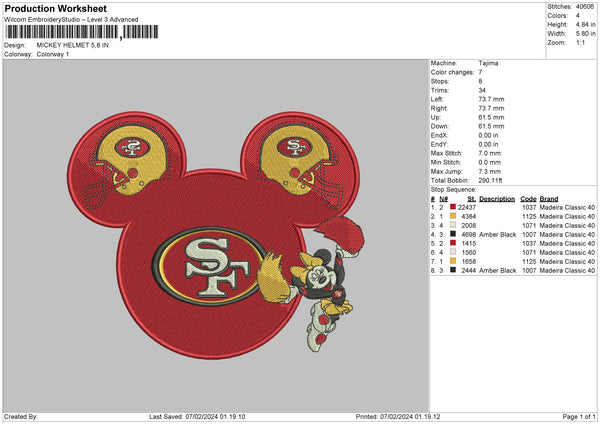
Task: Click the red swatch beside stitch count 1415
Action: coord(453,243)
